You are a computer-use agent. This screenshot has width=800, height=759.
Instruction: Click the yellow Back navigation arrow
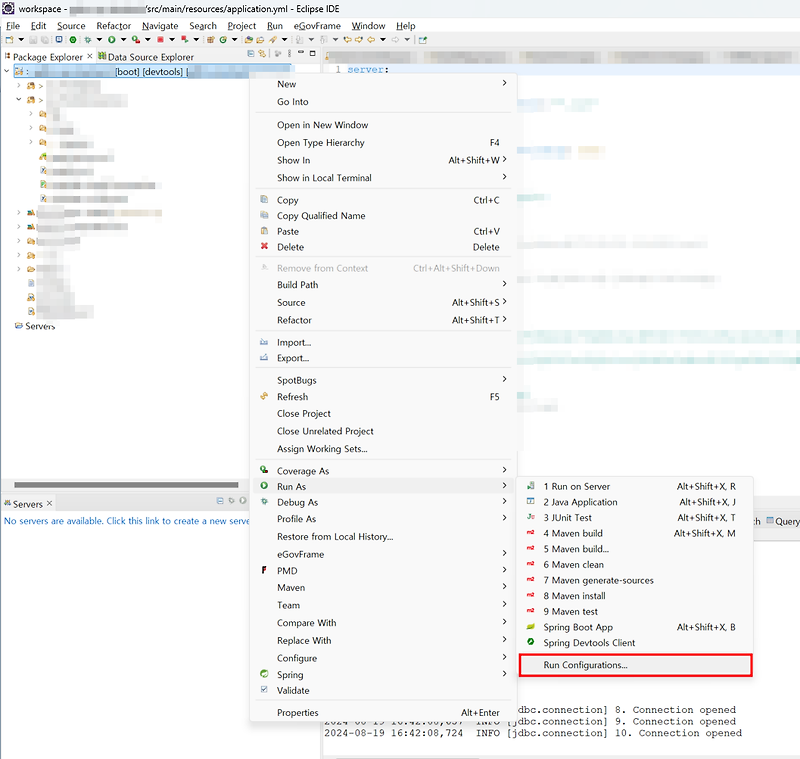click(x=371, y=40)
